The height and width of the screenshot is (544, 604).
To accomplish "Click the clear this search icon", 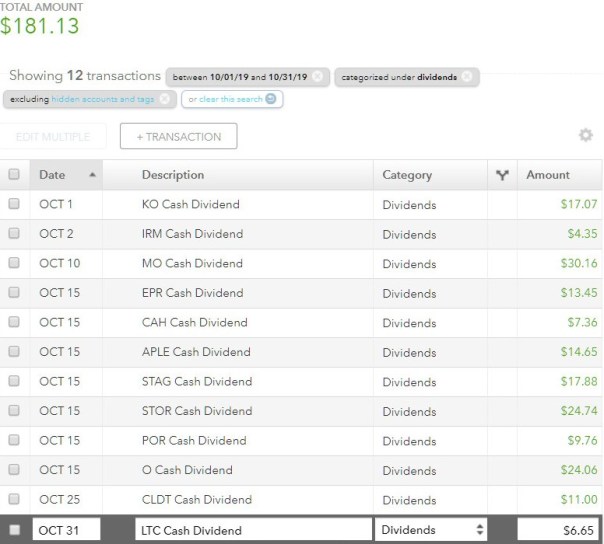I will click(x=271, y=99).
